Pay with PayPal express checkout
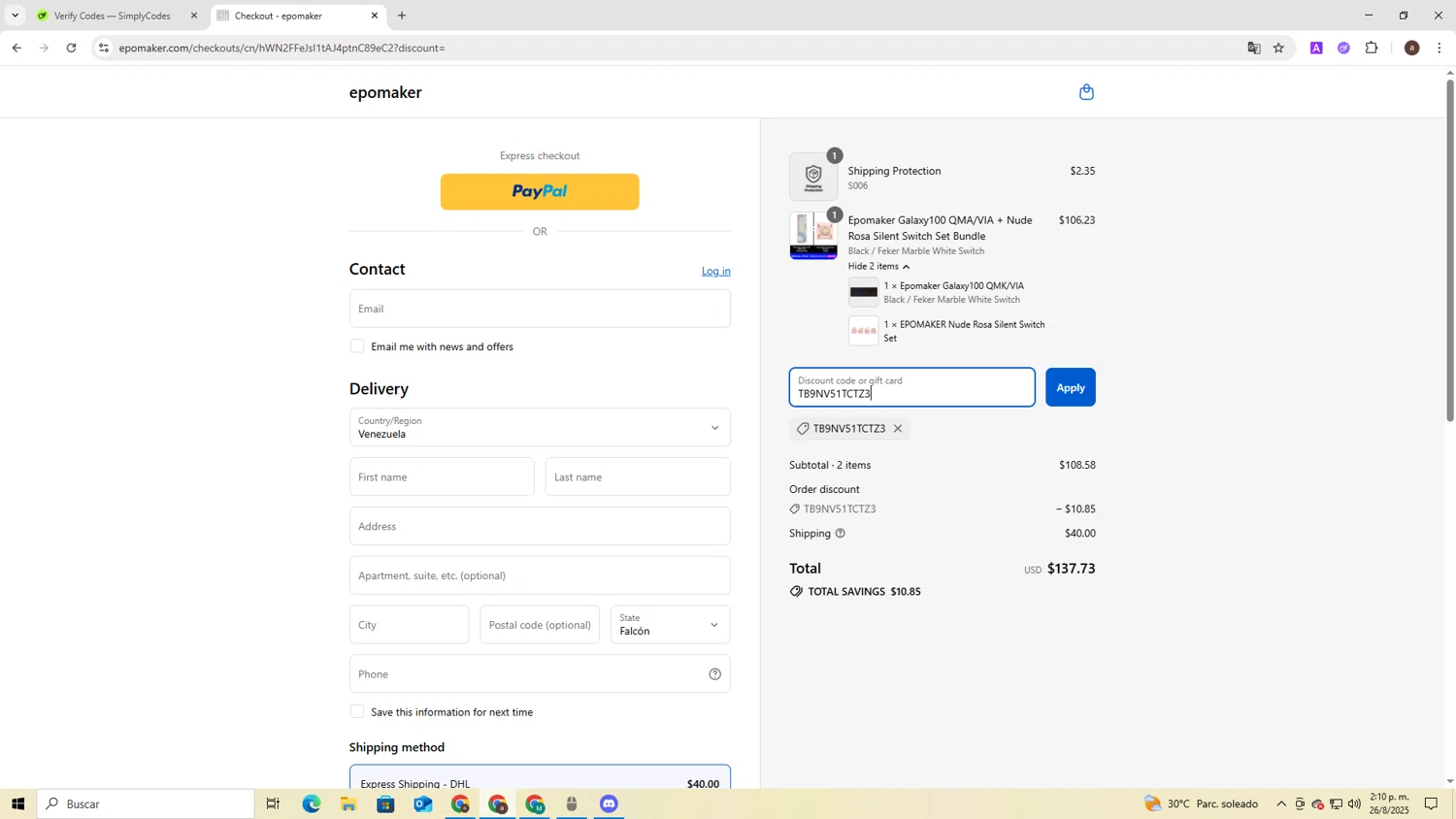1456x819 pixels. (540, 192)
